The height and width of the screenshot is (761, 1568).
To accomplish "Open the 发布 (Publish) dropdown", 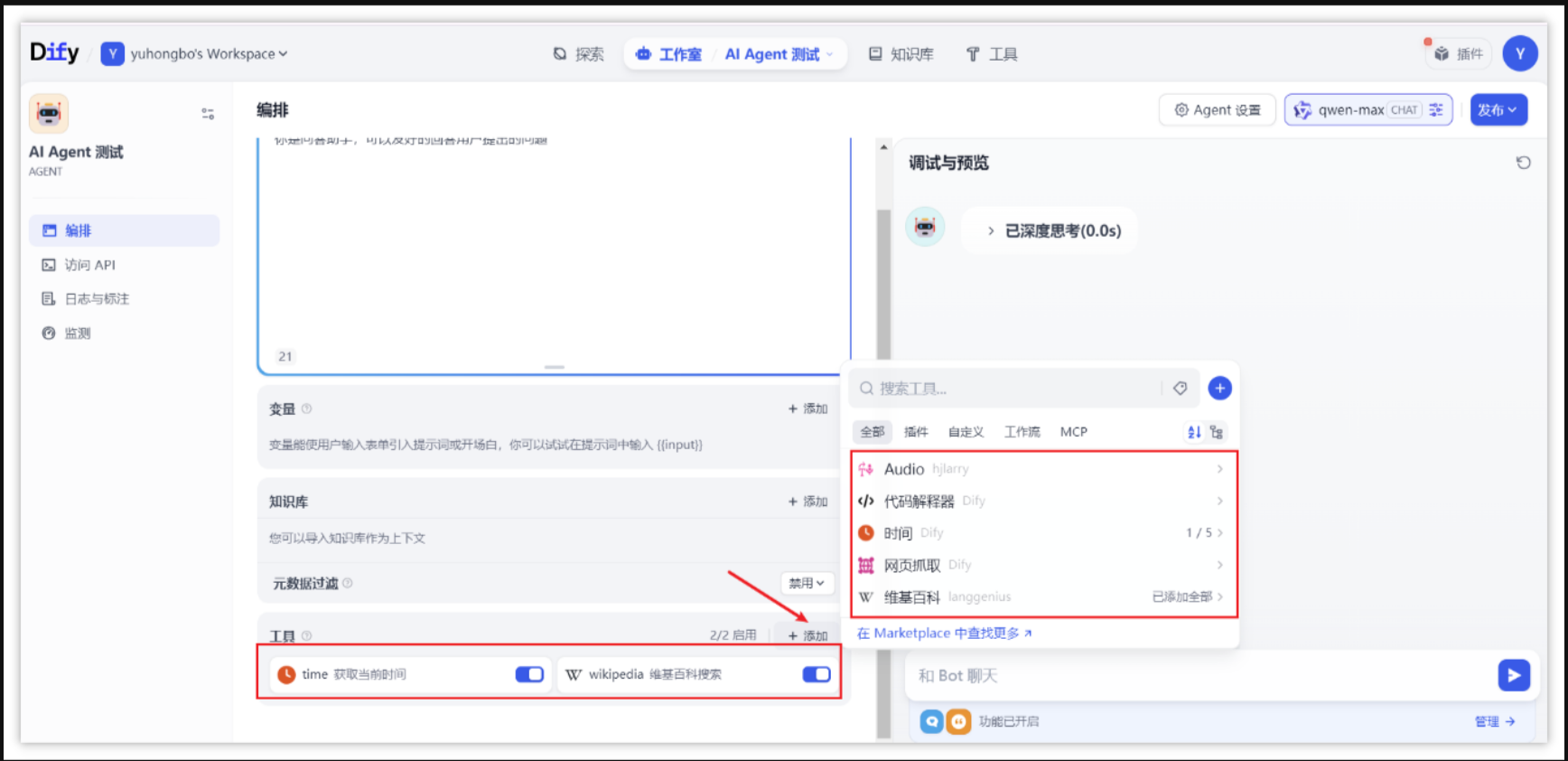I will coord(1498,110).
